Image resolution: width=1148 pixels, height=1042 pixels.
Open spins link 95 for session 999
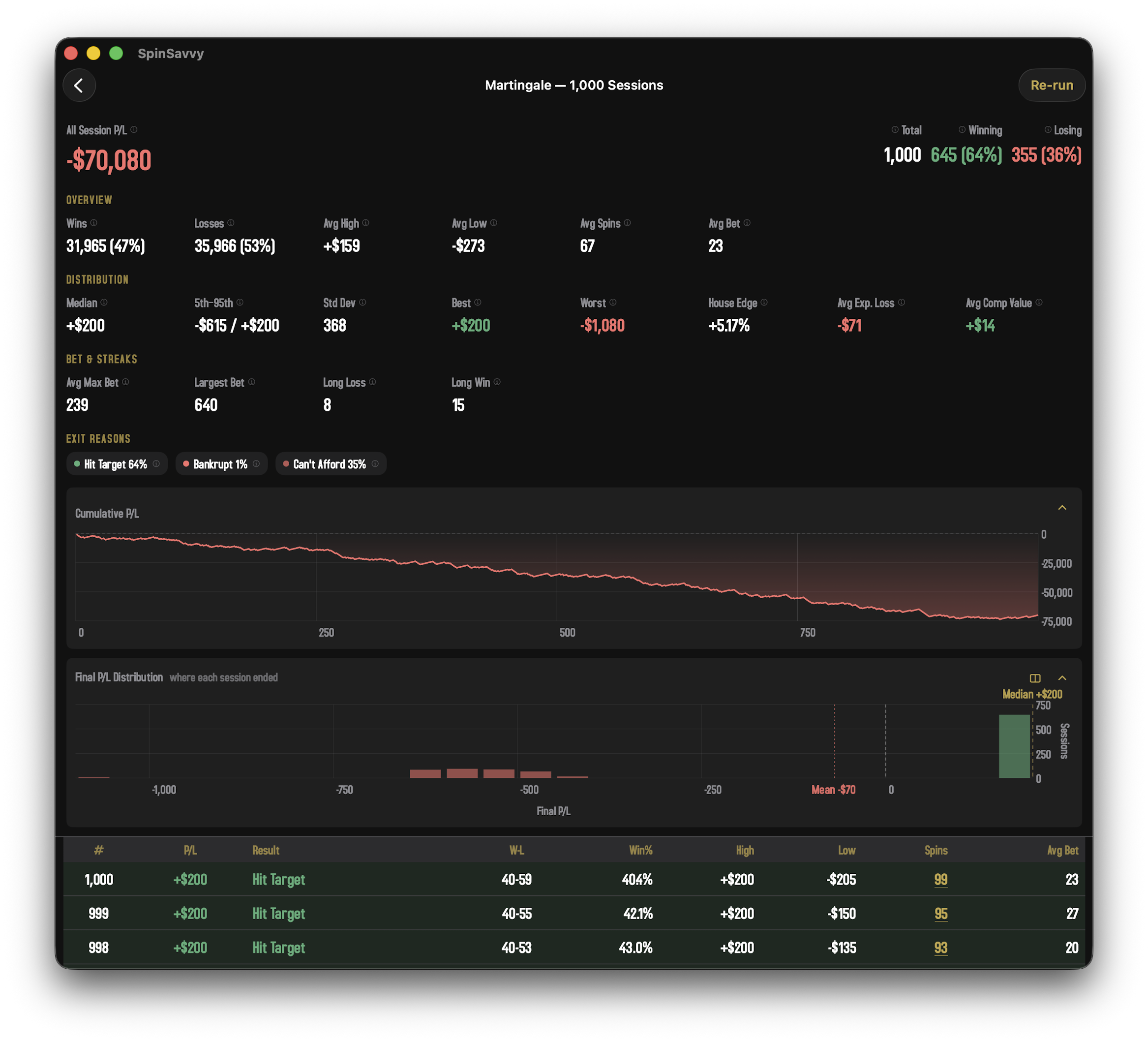tap(941, 914)
